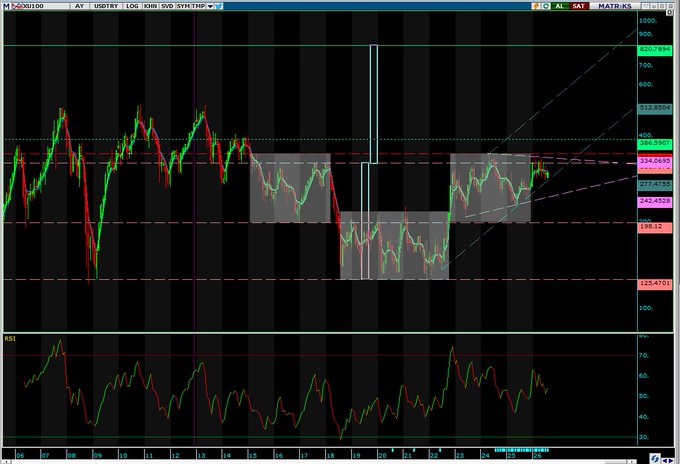Click the 08 year marker on time axis
This screenshot has height=464, width=680.
click(x=71, y=455)
